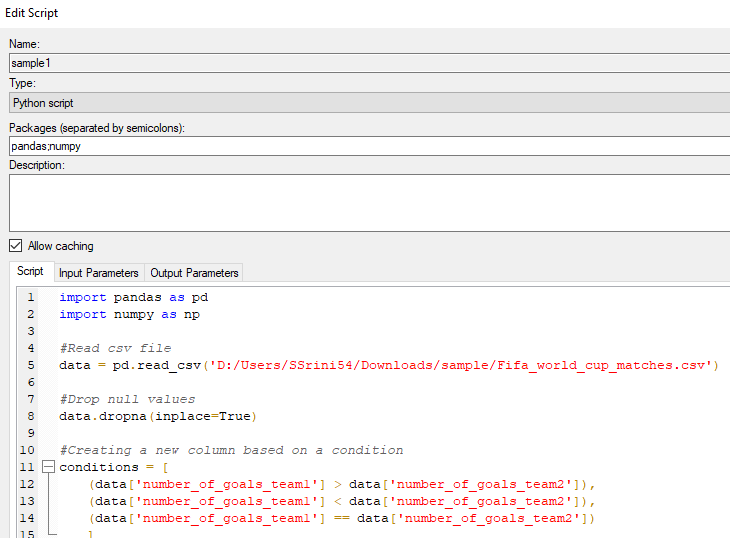The width and height of the screenshot is (730, 538).
Task: Place cursor on 'import pandas as pd' line
Action: (x=133, y=297)
